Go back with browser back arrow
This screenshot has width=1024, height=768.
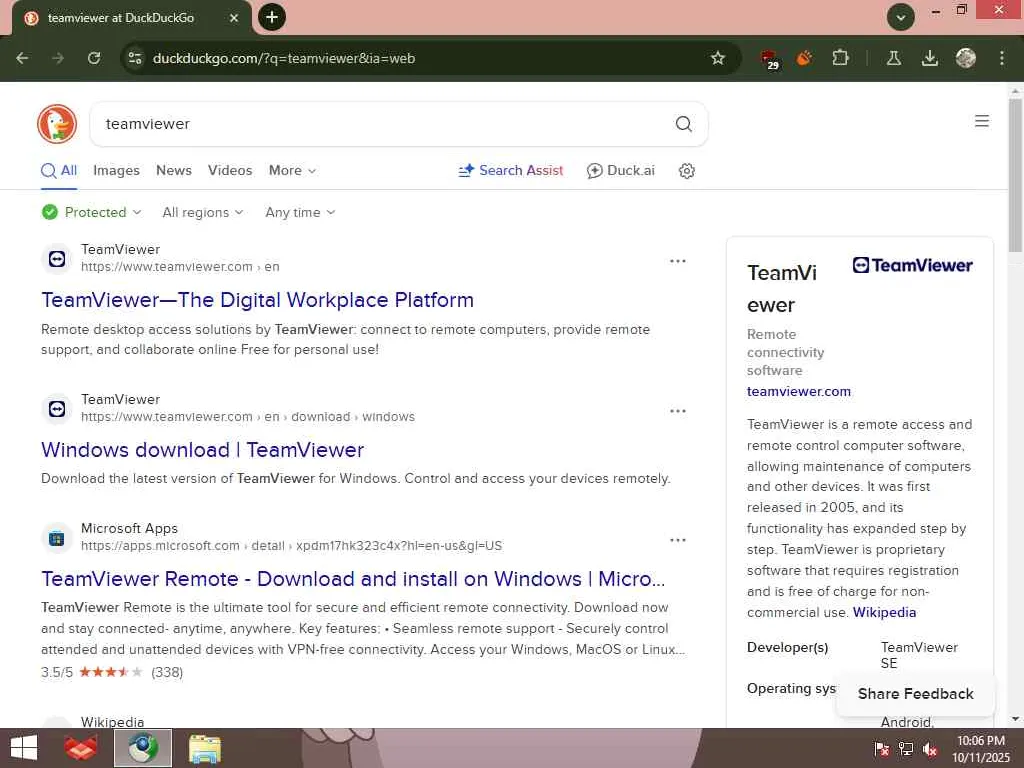click(x=22, y=58)
